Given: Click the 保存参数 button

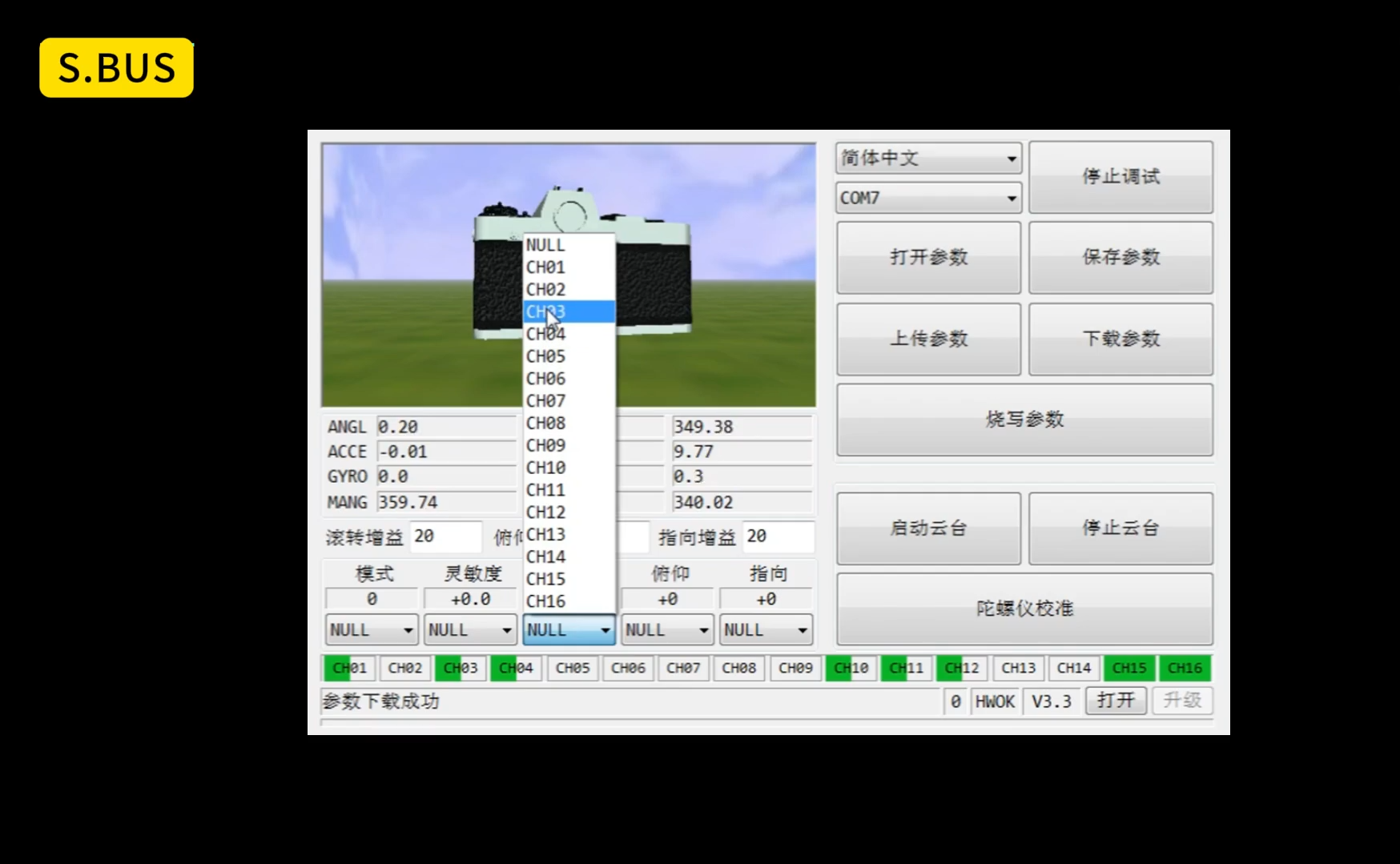Looking at the screenshot, I should coord(1120,258).
